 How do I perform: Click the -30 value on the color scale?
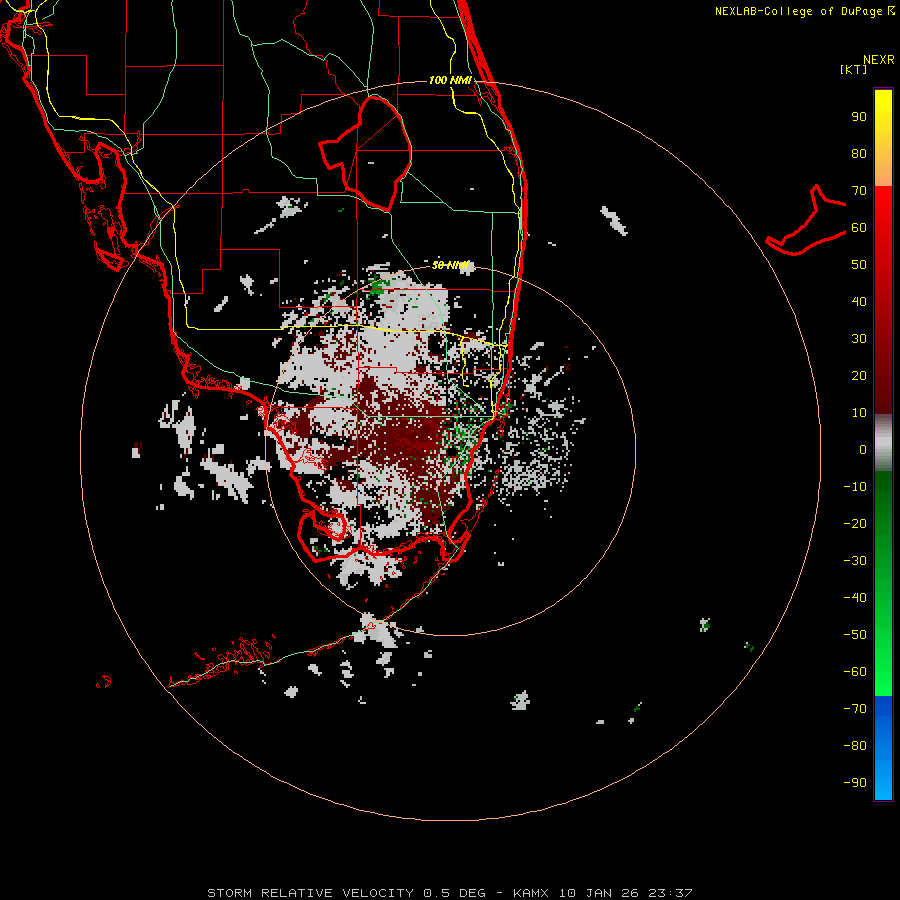click(855, 561)
